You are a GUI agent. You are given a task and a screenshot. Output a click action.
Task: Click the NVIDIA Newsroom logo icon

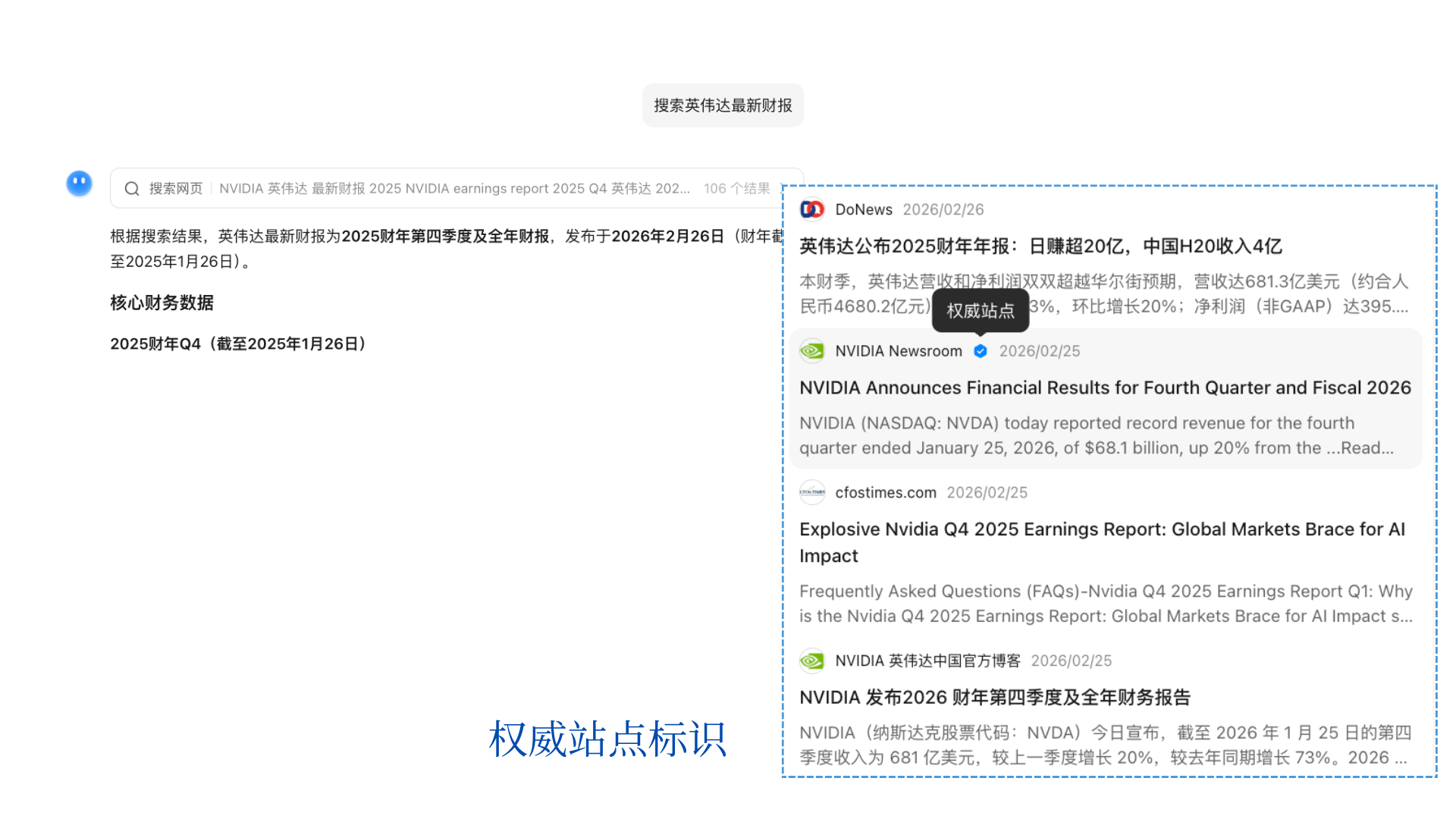point(812,351)
